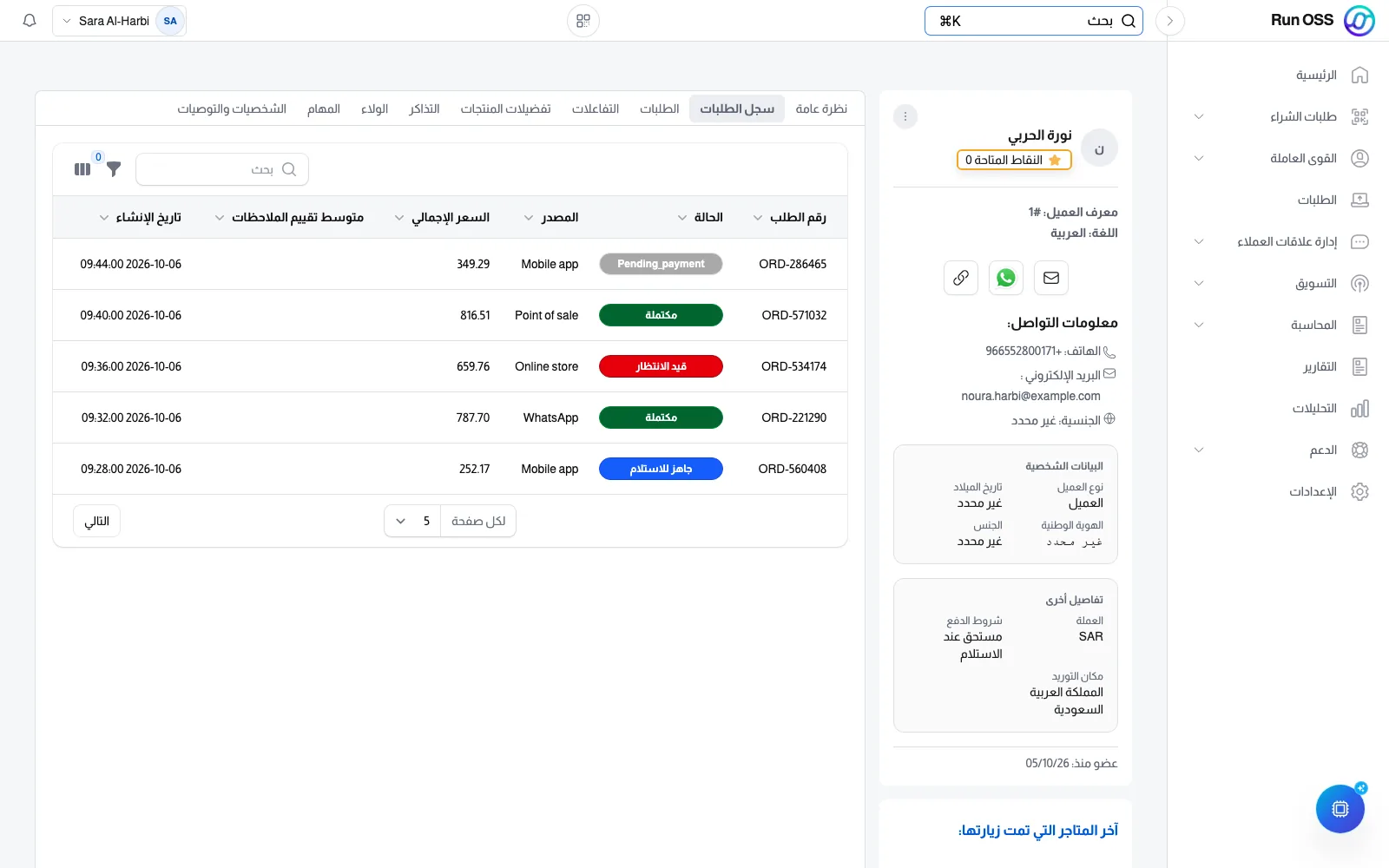
Task: Click the Run OSS logo
Action: 1322,21
